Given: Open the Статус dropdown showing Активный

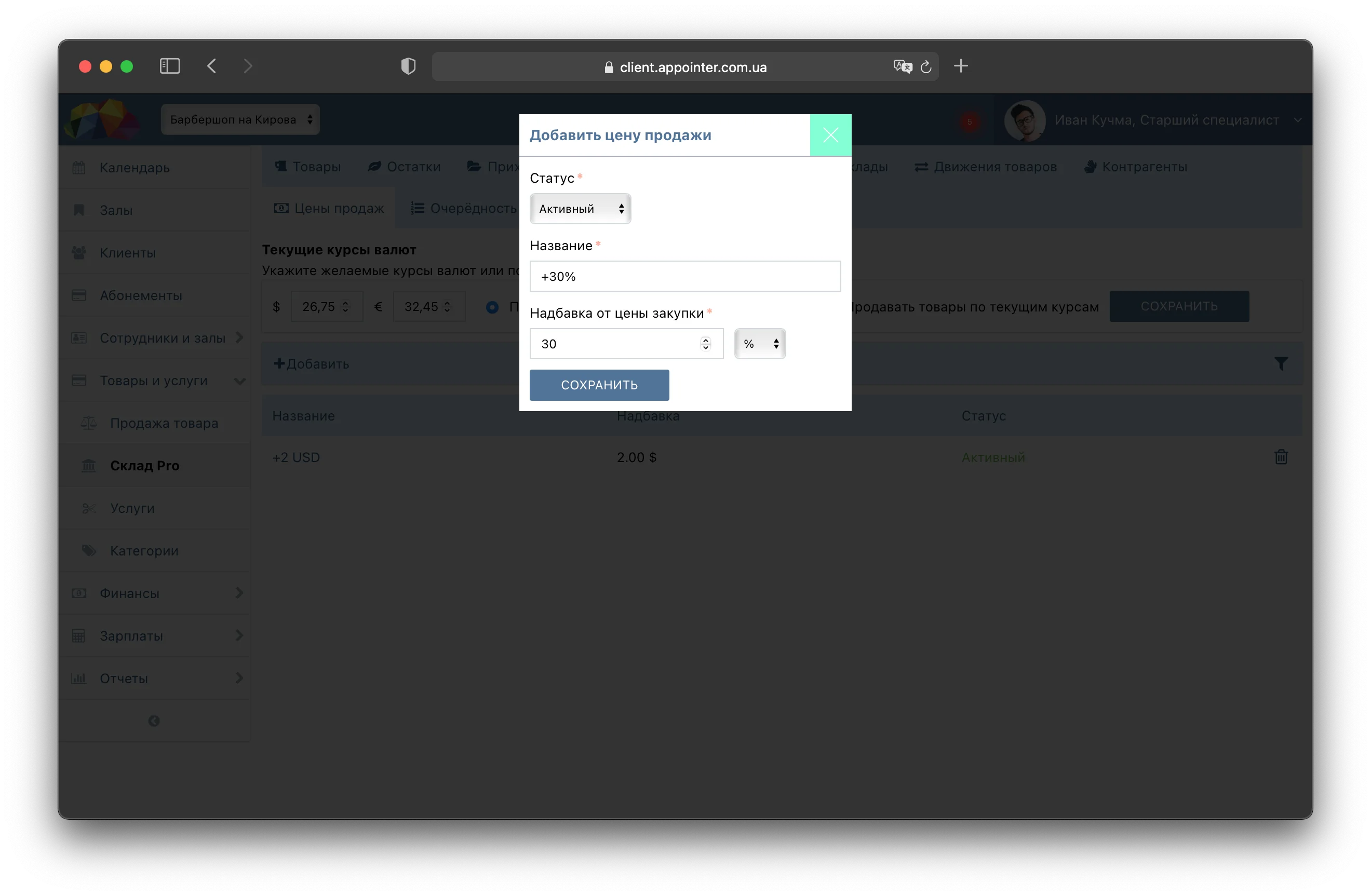Looking at the screenshot, I should coord(580,209).
